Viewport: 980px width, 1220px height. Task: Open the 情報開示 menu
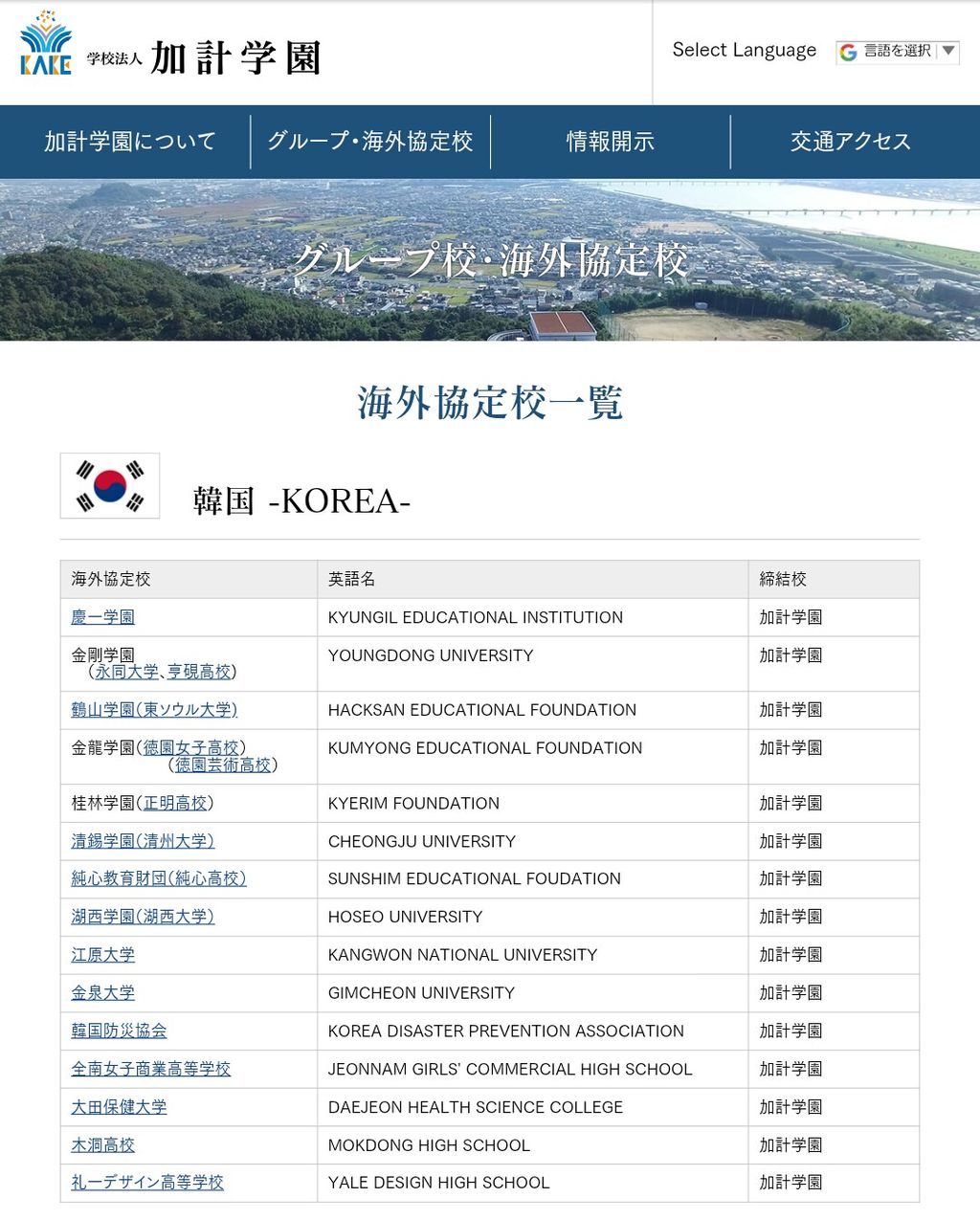coord(611,142)
